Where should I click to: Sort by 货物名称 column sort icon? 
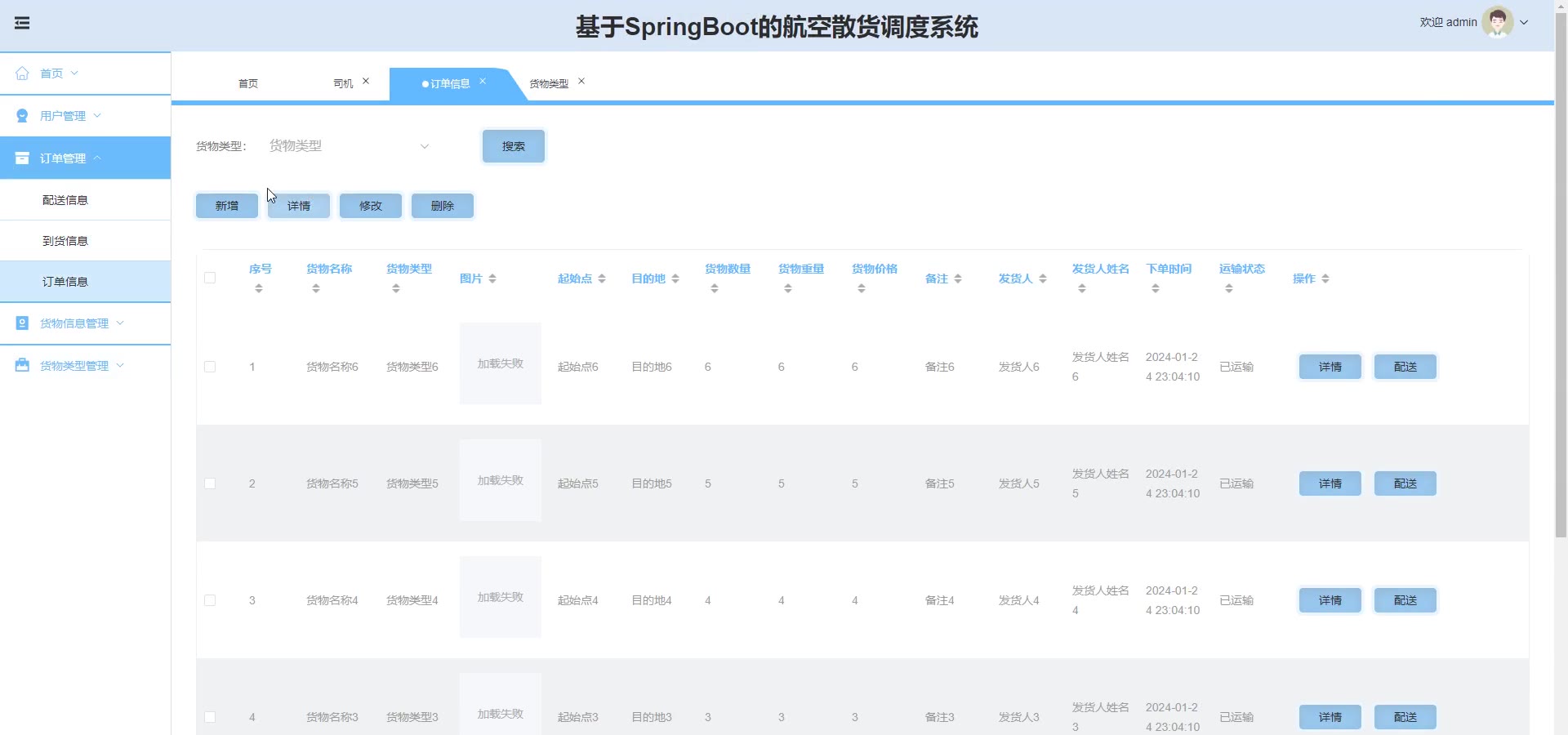[x=316, y=288]
